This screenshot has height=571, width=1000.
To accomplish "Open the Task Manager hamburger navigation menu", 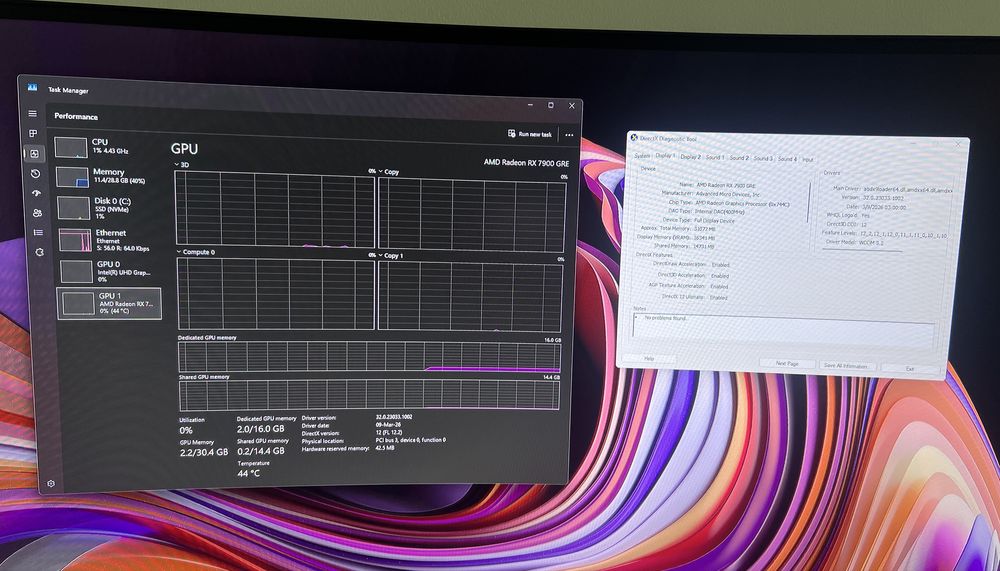I will click(x=33, y=114).
